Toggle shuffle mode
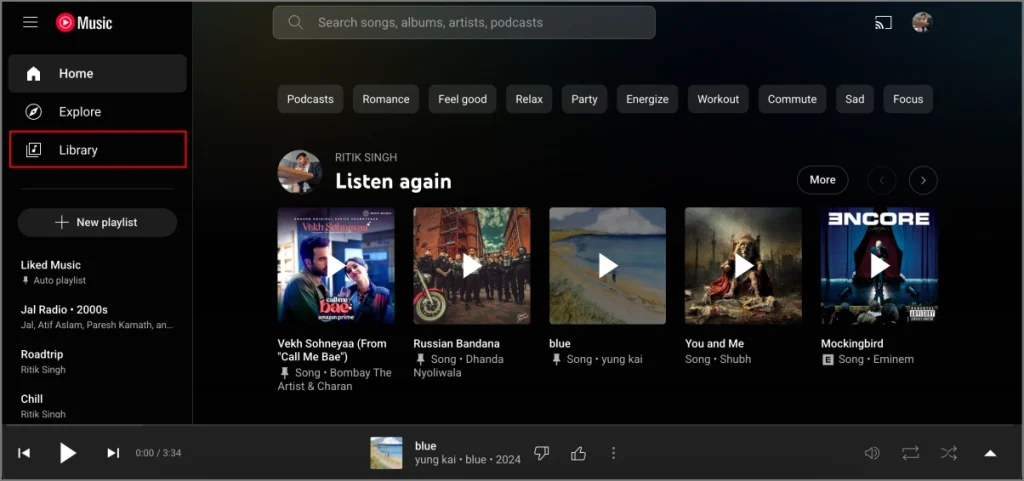1024x481 pixels. tap(948, 453)
